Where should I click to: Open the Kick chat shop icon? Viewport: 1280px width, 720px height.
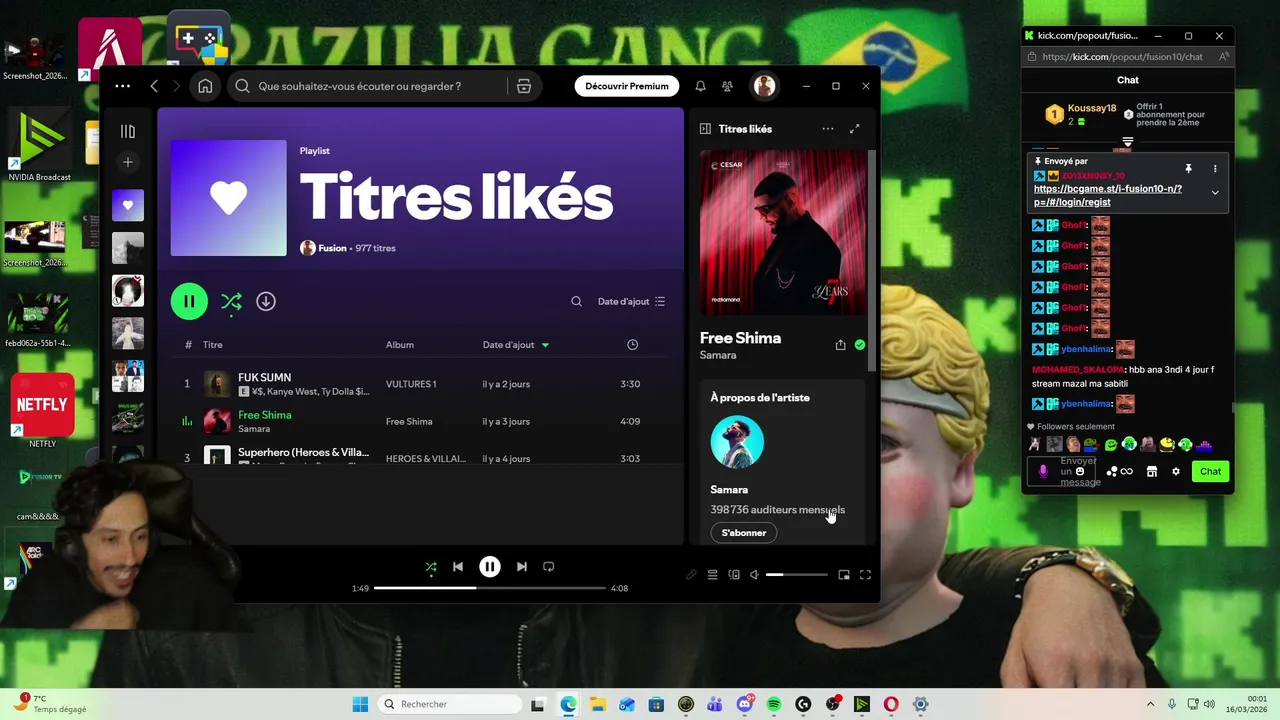1152,471
